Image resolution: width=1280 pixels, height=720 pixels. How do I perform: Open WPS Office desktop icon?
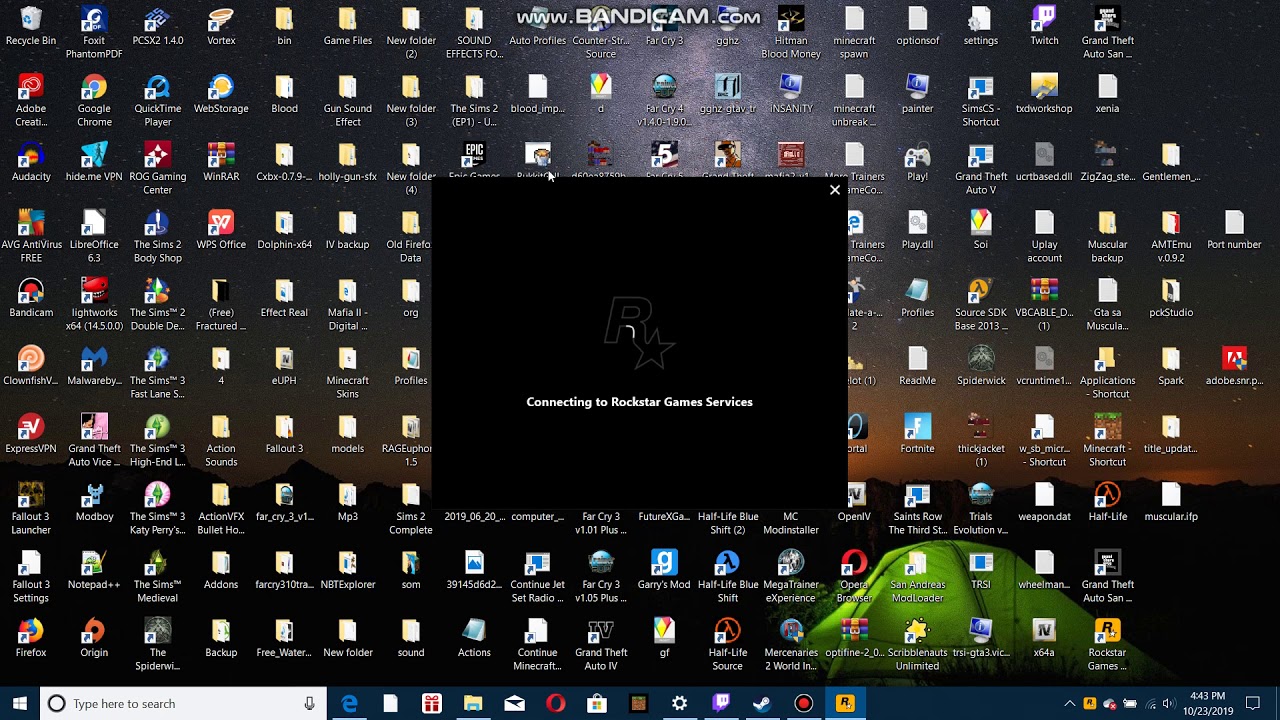[x=221, y=231]
